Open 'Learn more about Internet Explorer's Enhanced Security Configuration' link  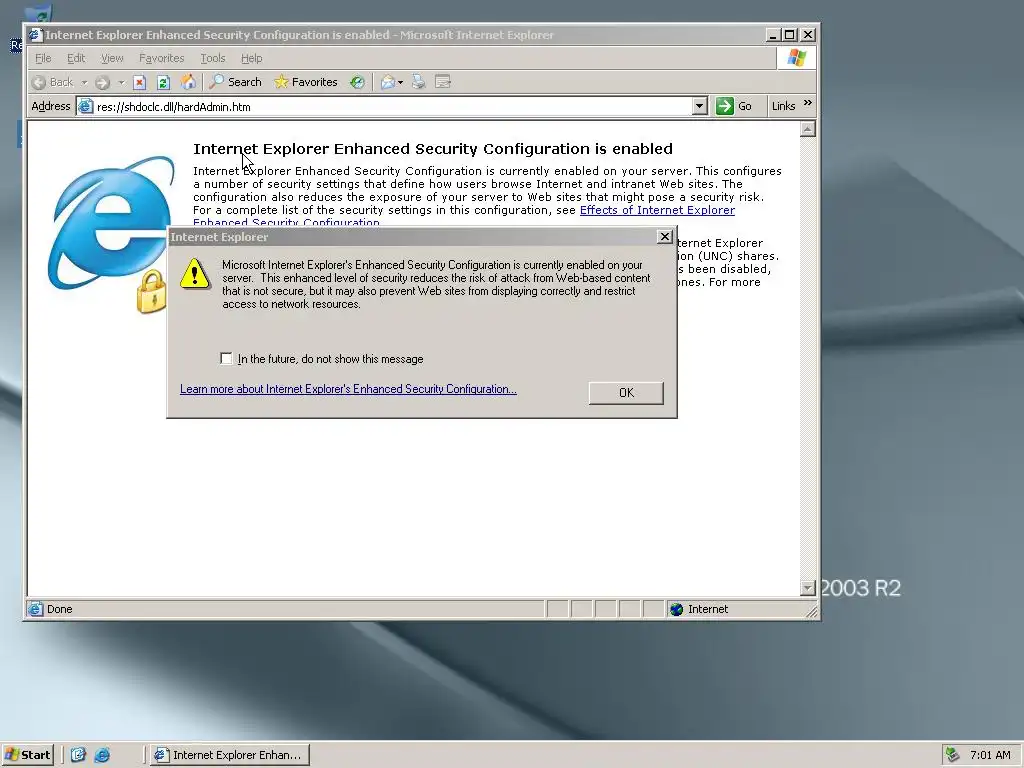pyautogui.click(x=348, y=389)
